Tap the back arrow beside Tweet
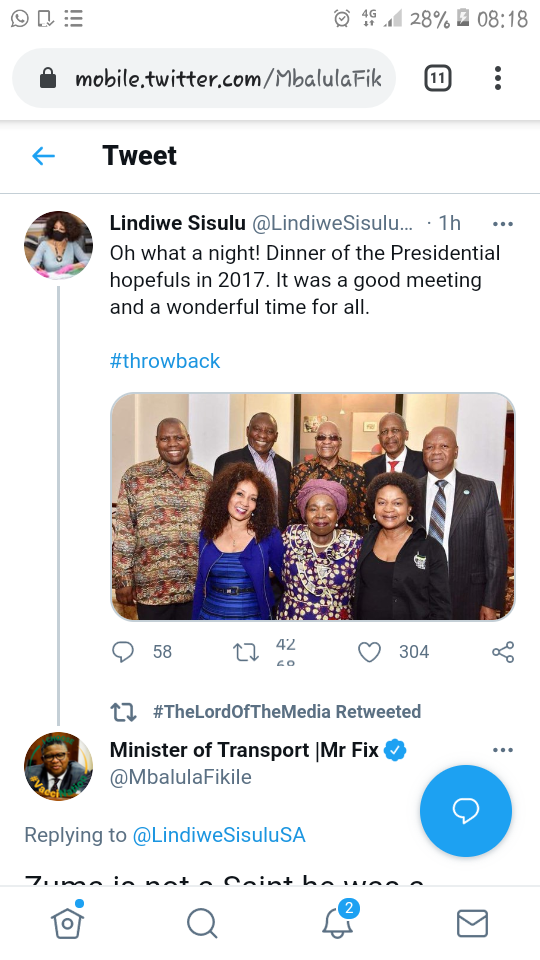This screenshot has height=960, width=540. [x=43, y=156]
